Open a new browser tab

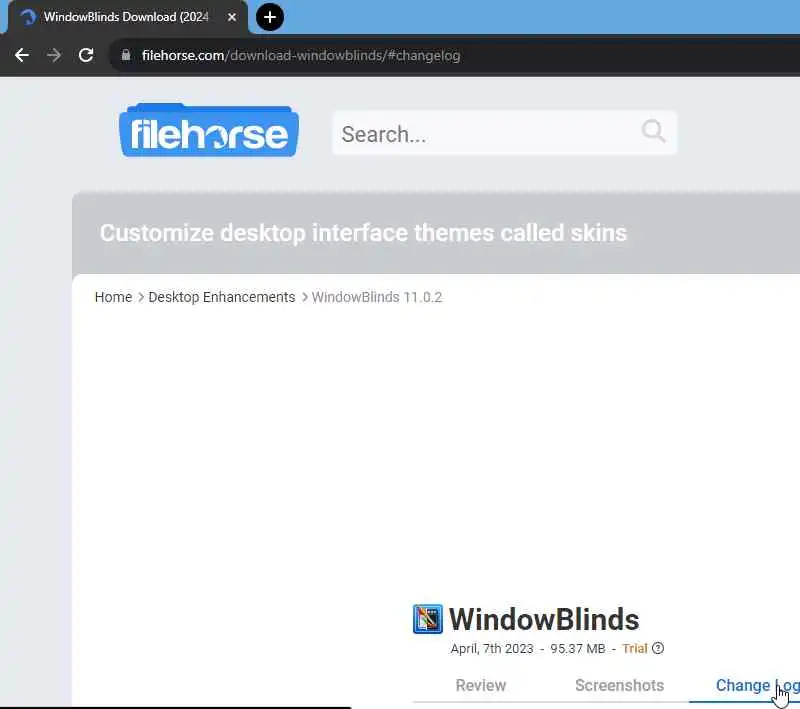(269, 17)
